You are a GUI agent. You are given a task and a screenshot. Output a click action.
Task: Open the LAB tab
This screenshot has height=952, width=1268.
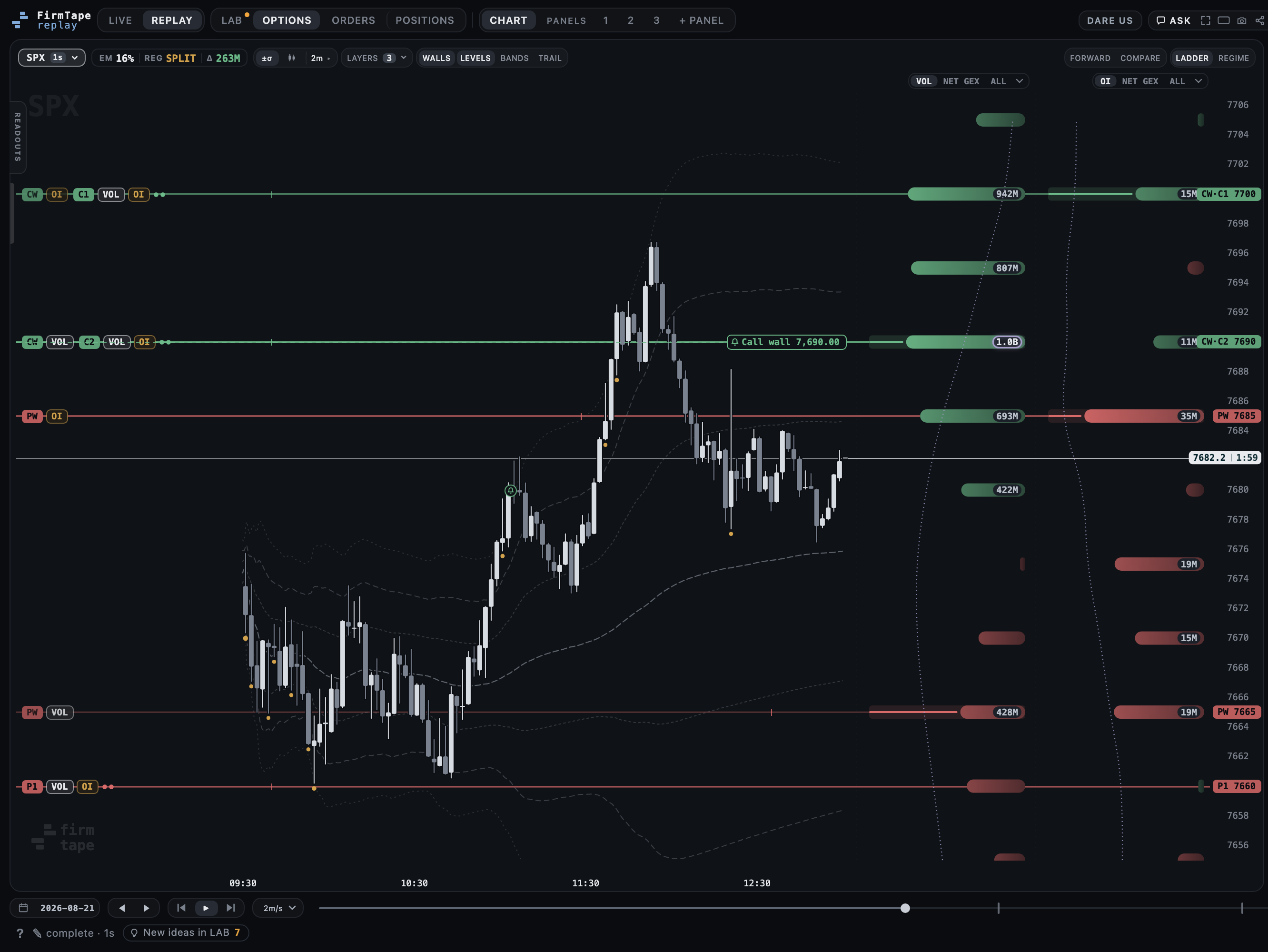coord(232,20)
